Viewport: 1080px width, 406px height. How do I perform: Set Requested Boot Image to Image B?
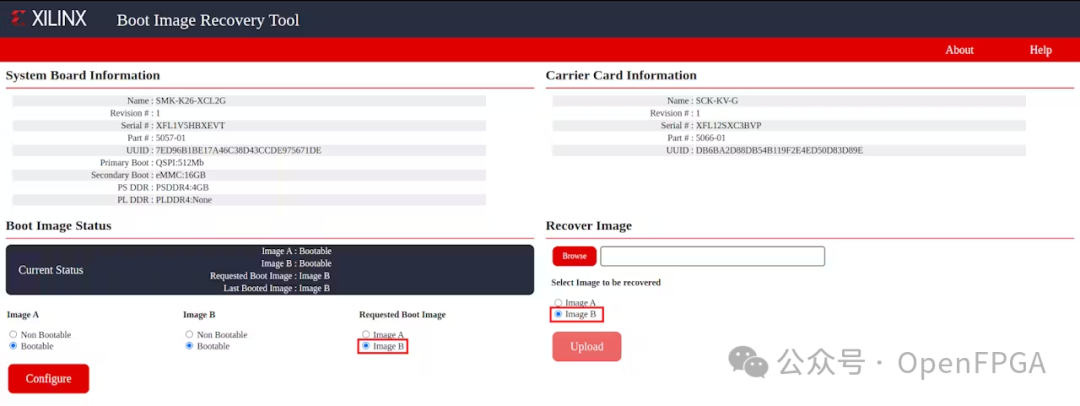click(366, 346)
